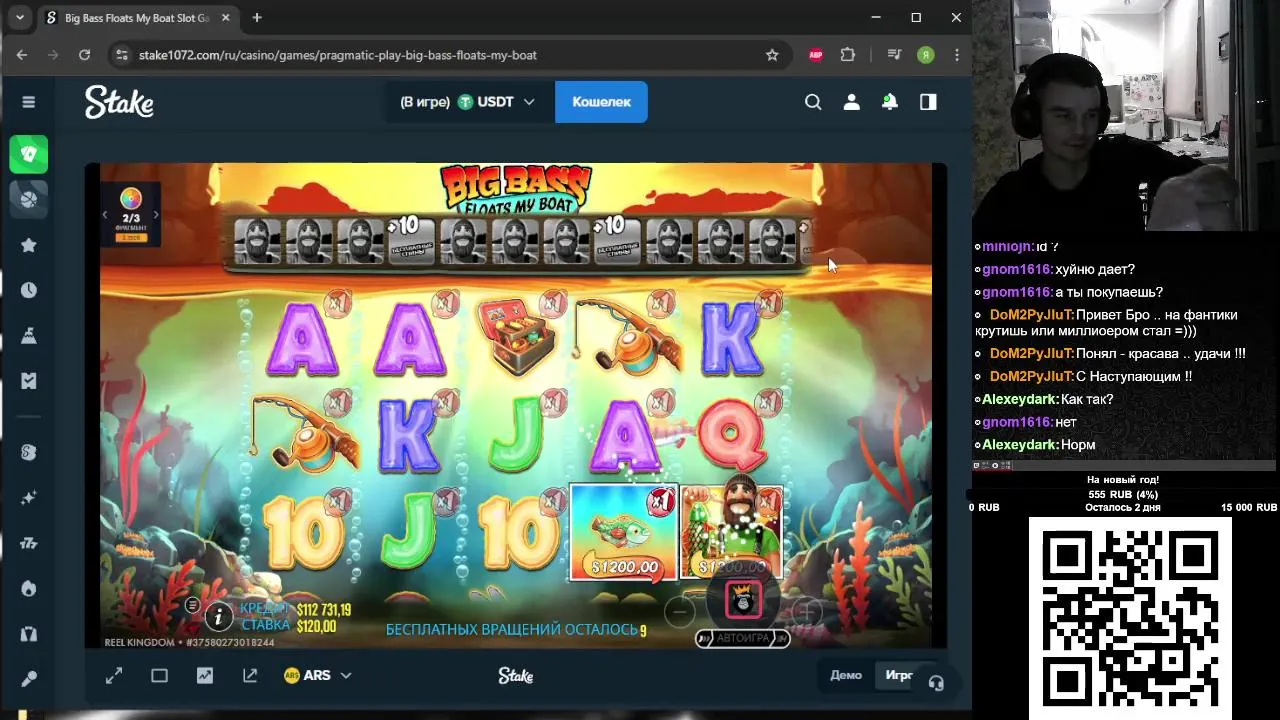
Task: Open the Chrome profile avatar
Action: tap(926, 55)
